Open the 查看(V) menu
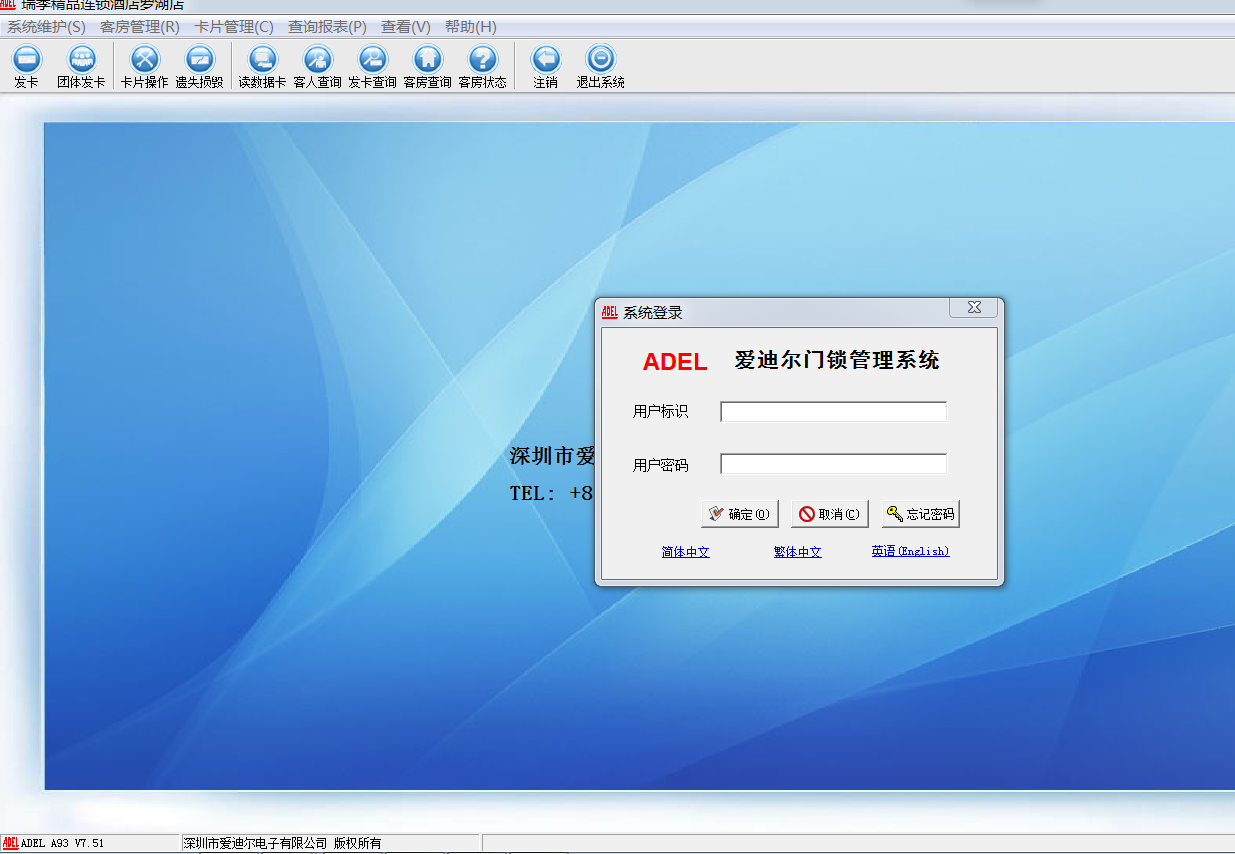Viewport: 1235px width, 854px height. (406, 27)
